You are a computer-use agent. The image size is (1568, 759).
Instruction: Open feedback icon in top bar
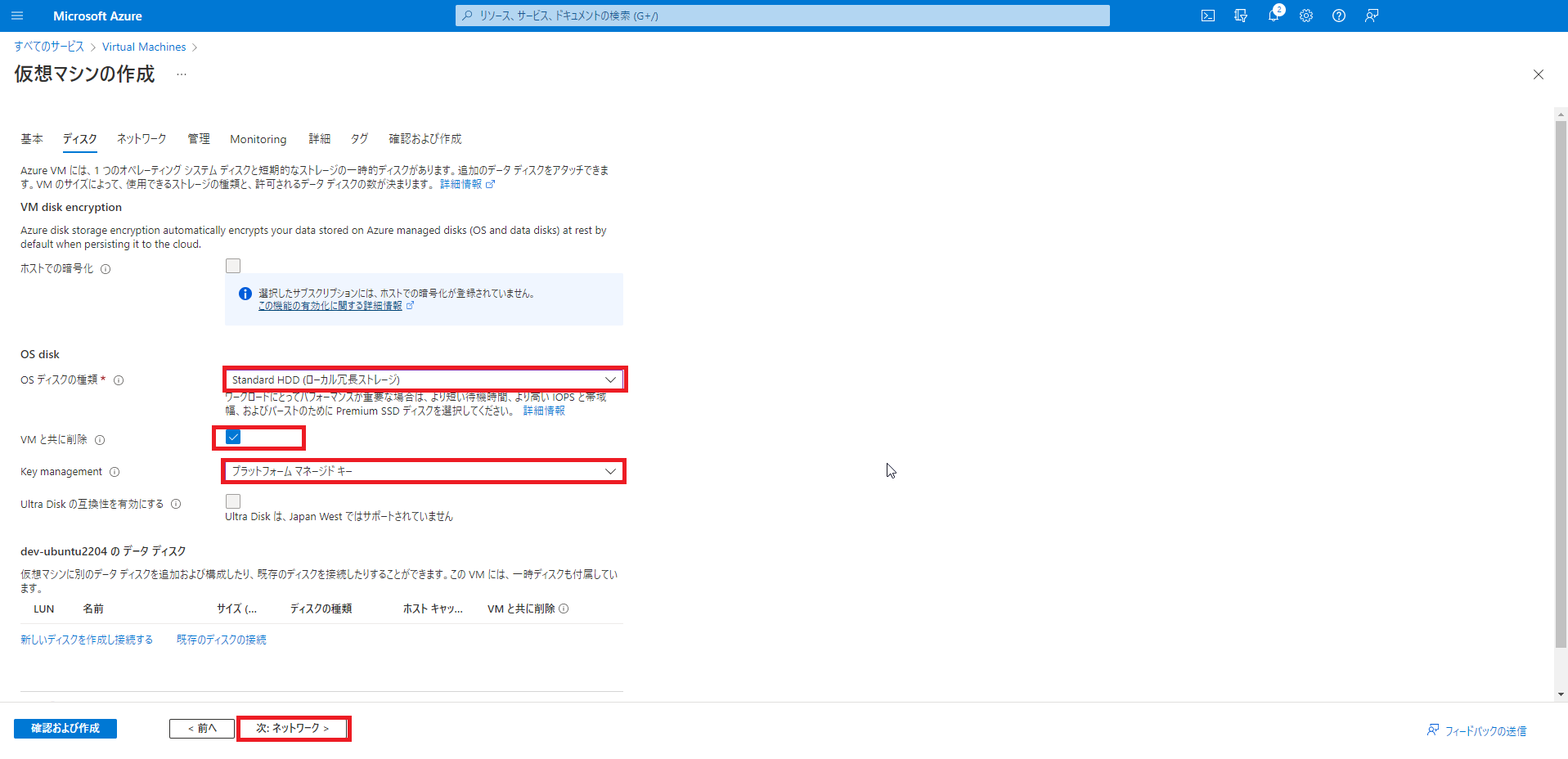click(1372, 16)
